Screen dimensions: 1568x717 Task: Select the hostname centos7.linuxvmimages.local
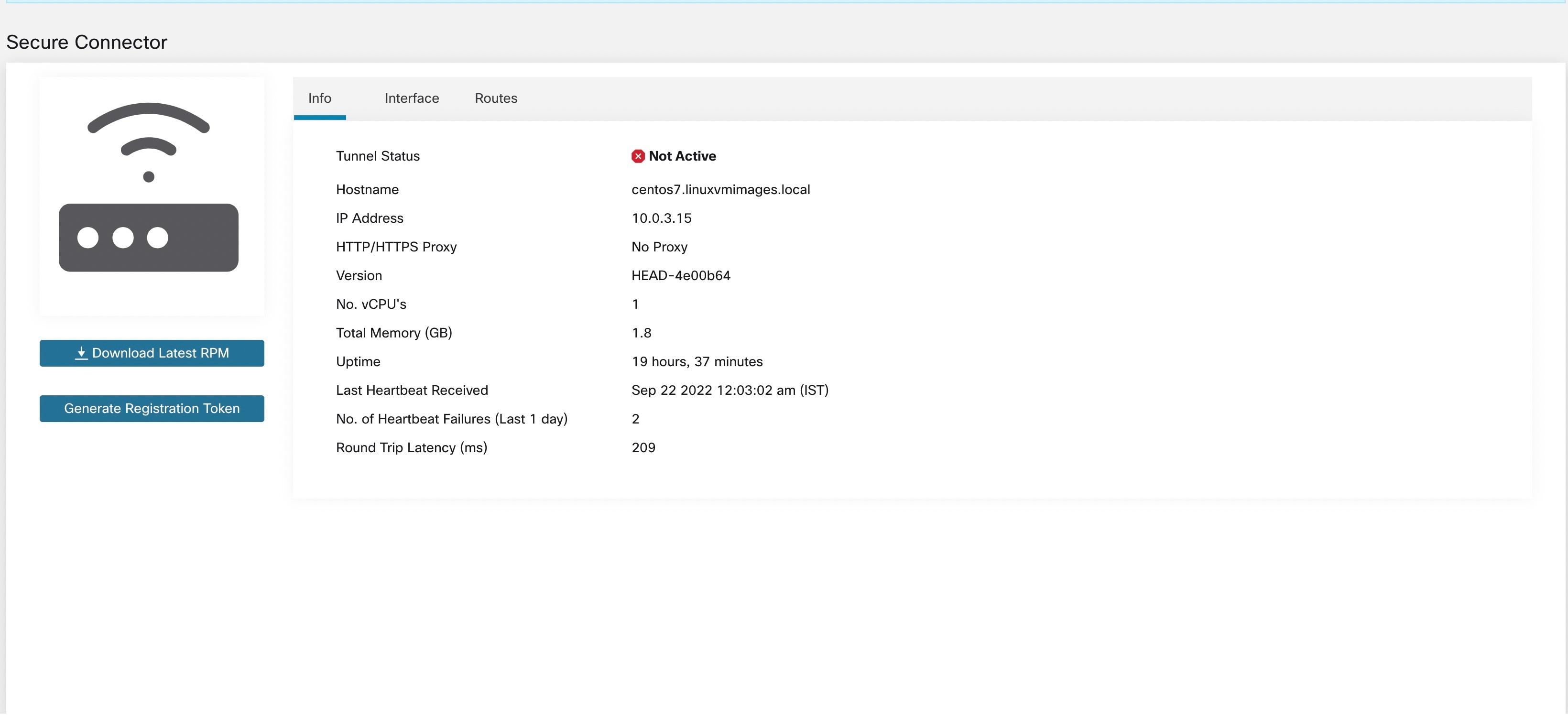(721, 189)
